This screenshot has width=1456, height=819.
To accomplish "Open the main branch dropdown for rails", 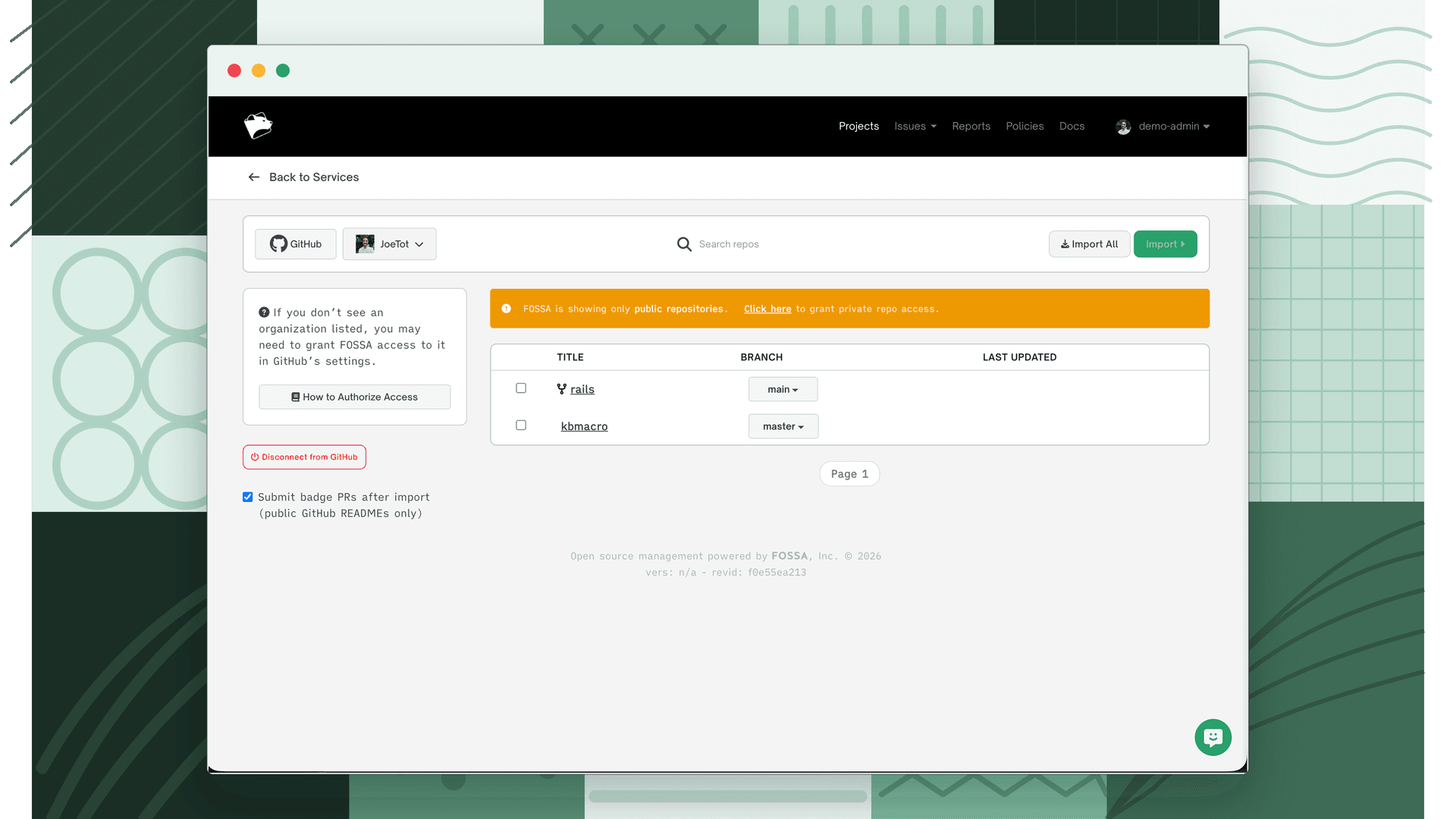I will click(783, 389).
